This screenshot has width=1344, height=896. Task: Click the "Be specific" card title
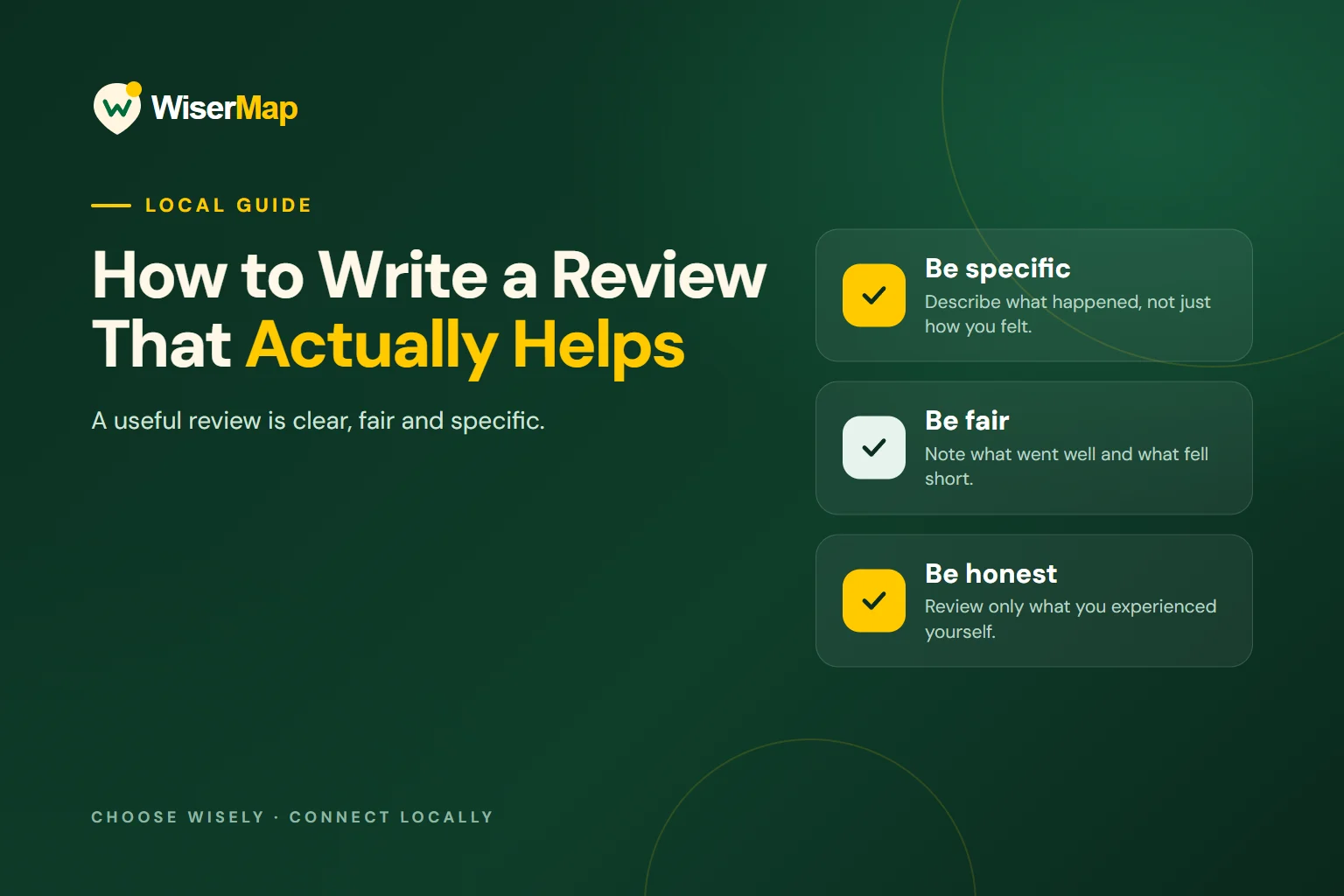point(997,269)
